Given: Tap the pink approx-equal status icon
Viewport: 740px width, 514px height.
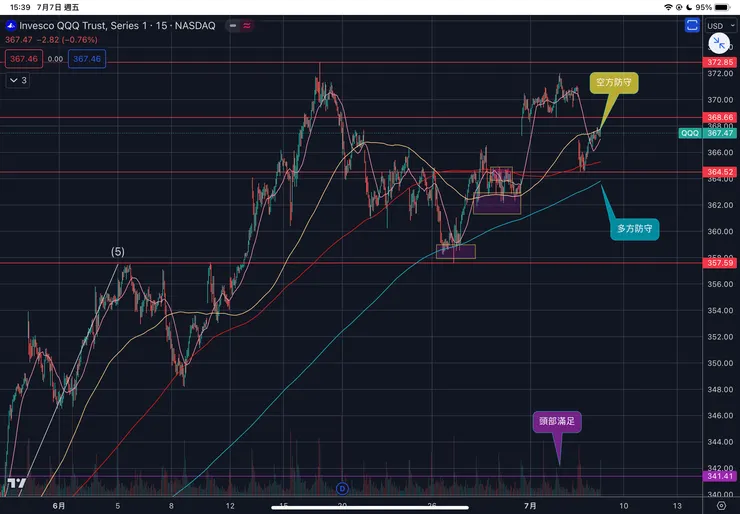Looking at the screenshot, I should pos(247,25).
